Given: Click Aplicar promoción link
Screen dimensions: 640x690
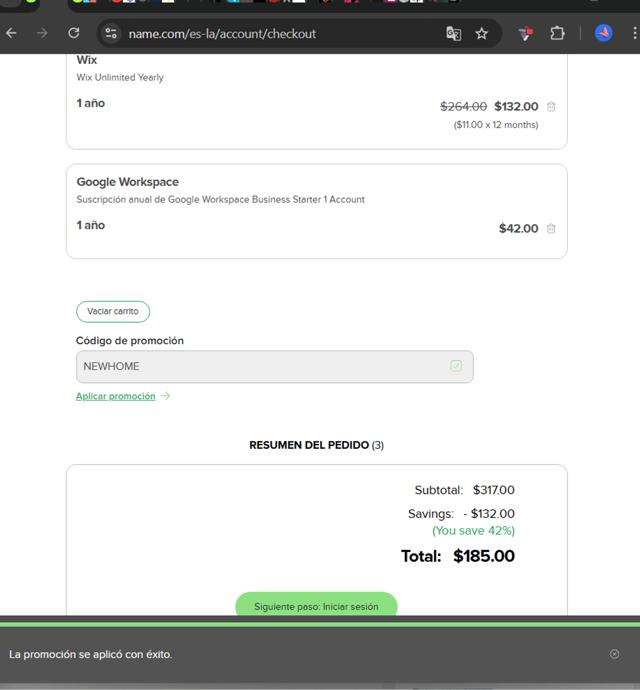Looking at the screenshot, I should (116, 396).
